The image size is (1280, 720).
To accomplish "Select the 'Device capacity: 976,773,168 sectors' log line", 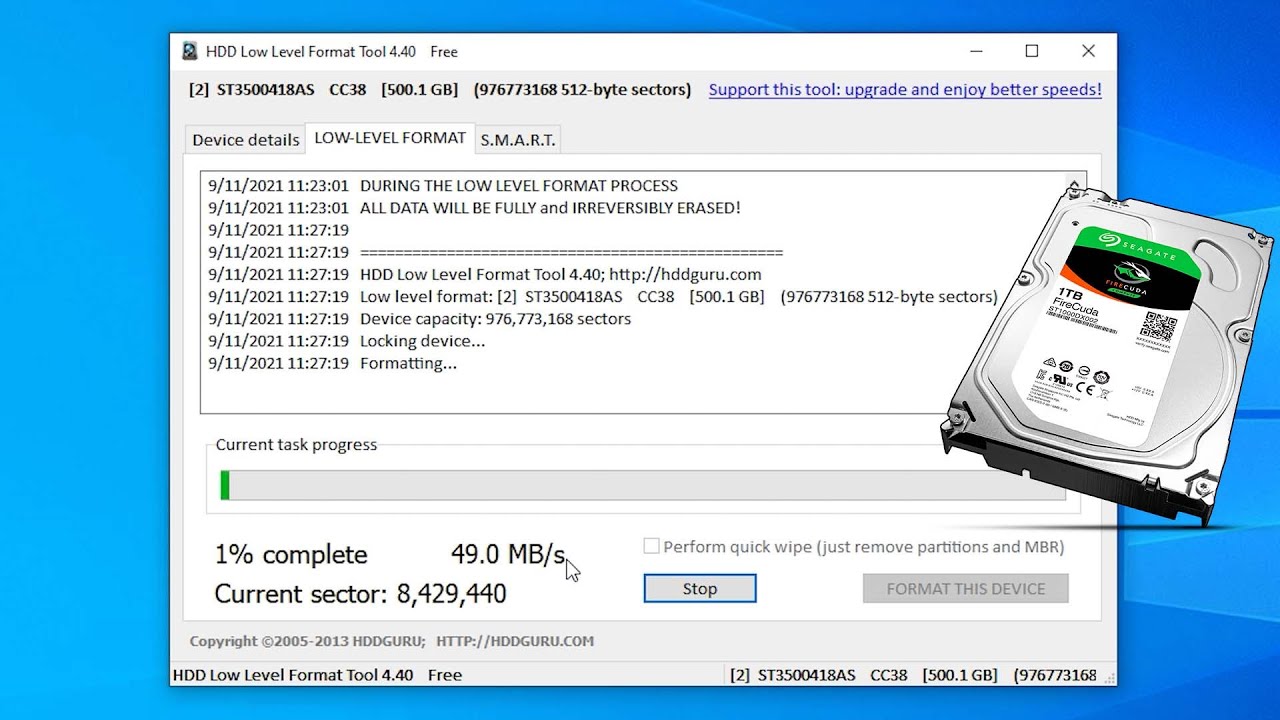I will click(419, 319).
